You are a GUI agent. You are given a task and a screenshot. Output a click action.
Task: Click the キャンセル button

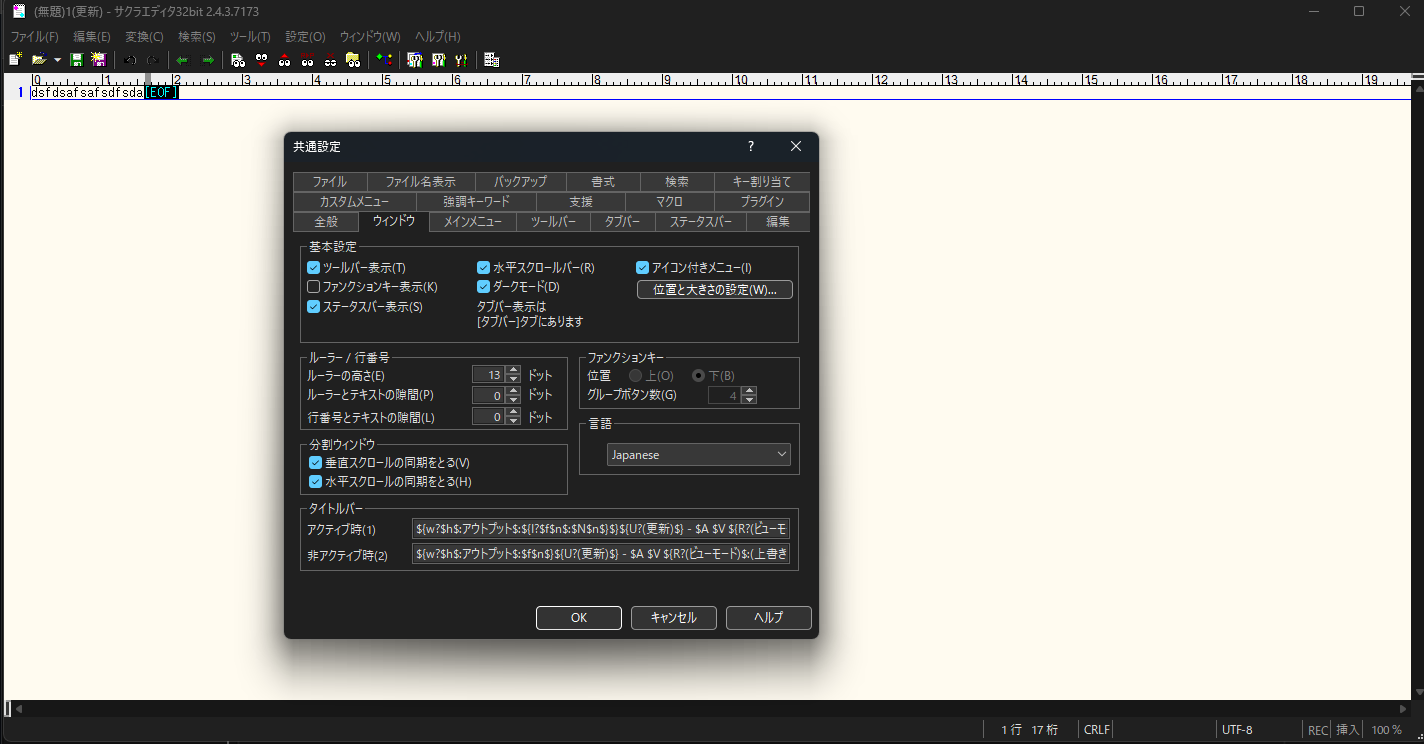click(674, 618)
